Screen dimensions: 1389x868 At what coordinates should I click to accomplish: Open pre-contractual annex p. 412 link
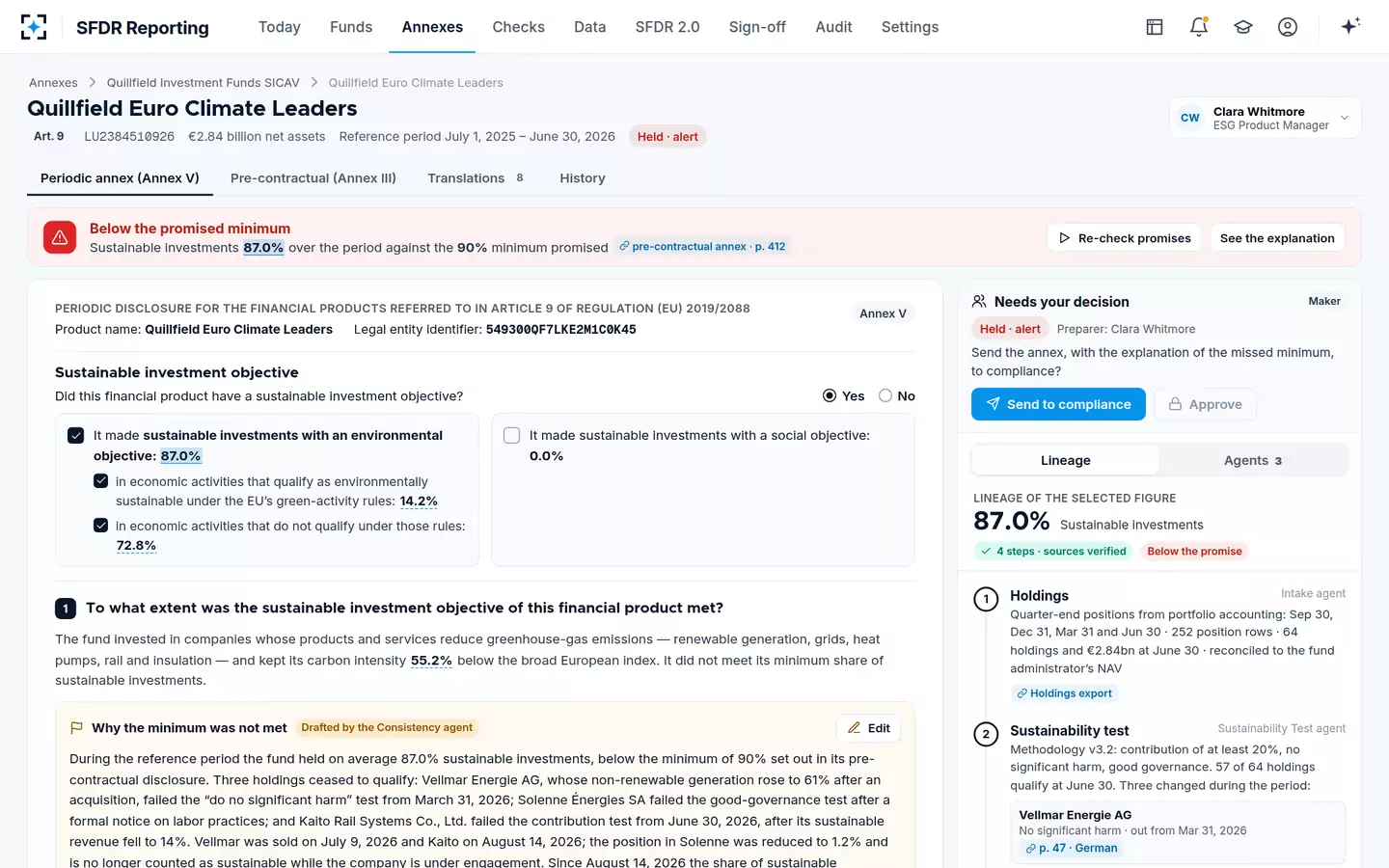coord(703,247)
